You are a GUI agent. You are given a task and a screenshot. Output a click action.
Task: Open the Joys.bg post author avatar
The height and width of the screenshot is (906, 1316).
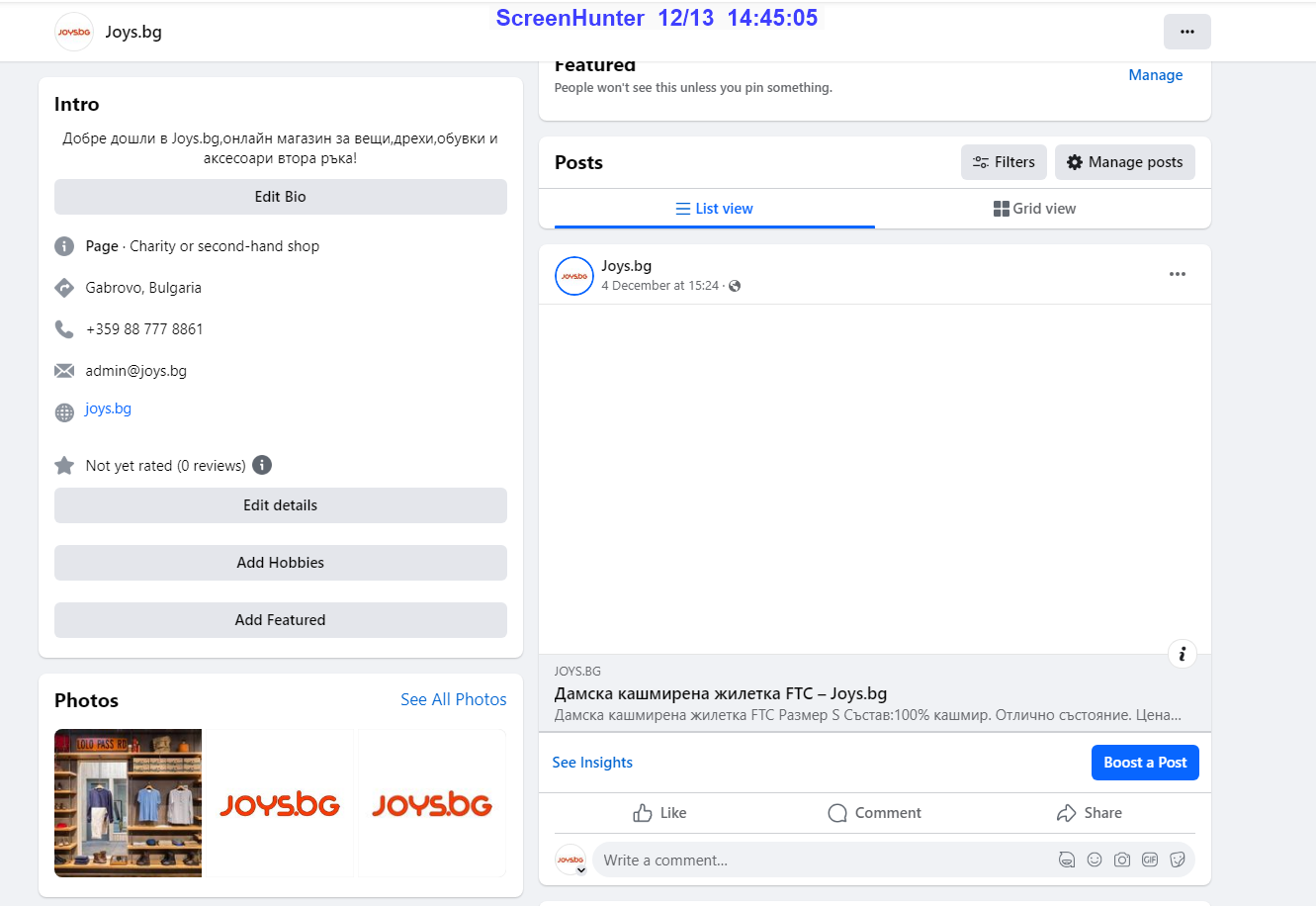pos(574,276)
